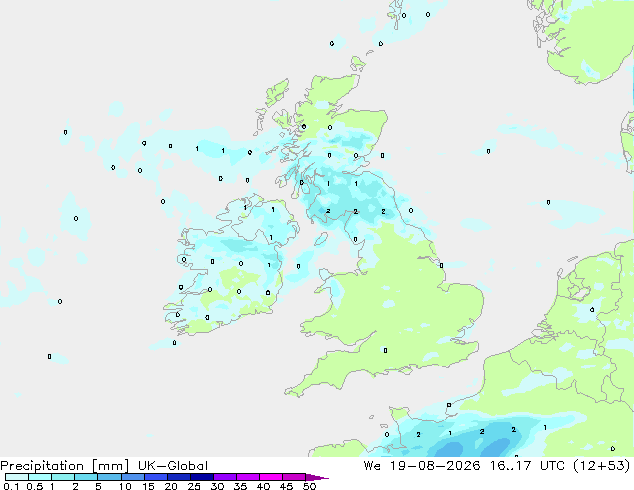This screenshot has height=490, width=634.
Task: Click the over-50 mm arrow at legend end
Action: 317,478
